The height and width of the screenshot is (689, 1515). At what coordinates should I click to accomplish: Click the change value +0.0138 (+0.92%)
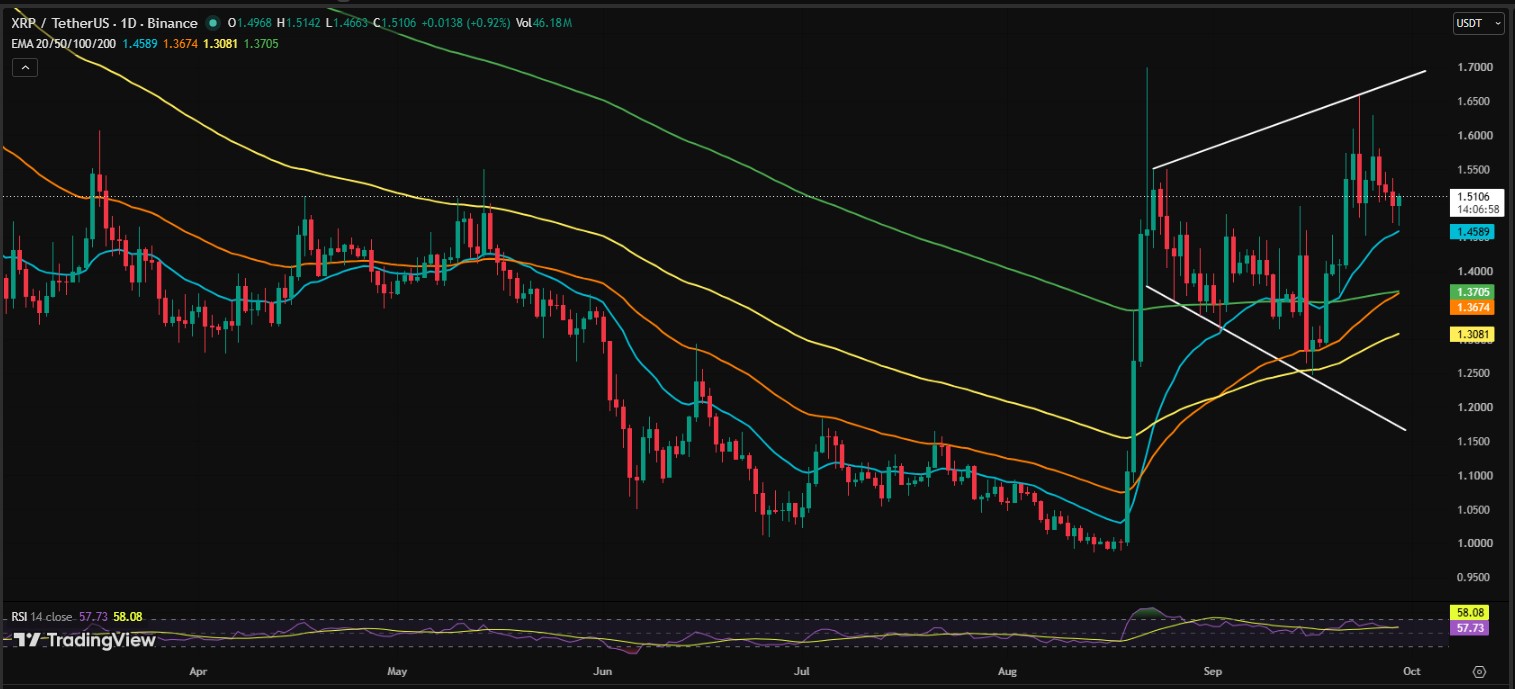[x=468, y=23]
